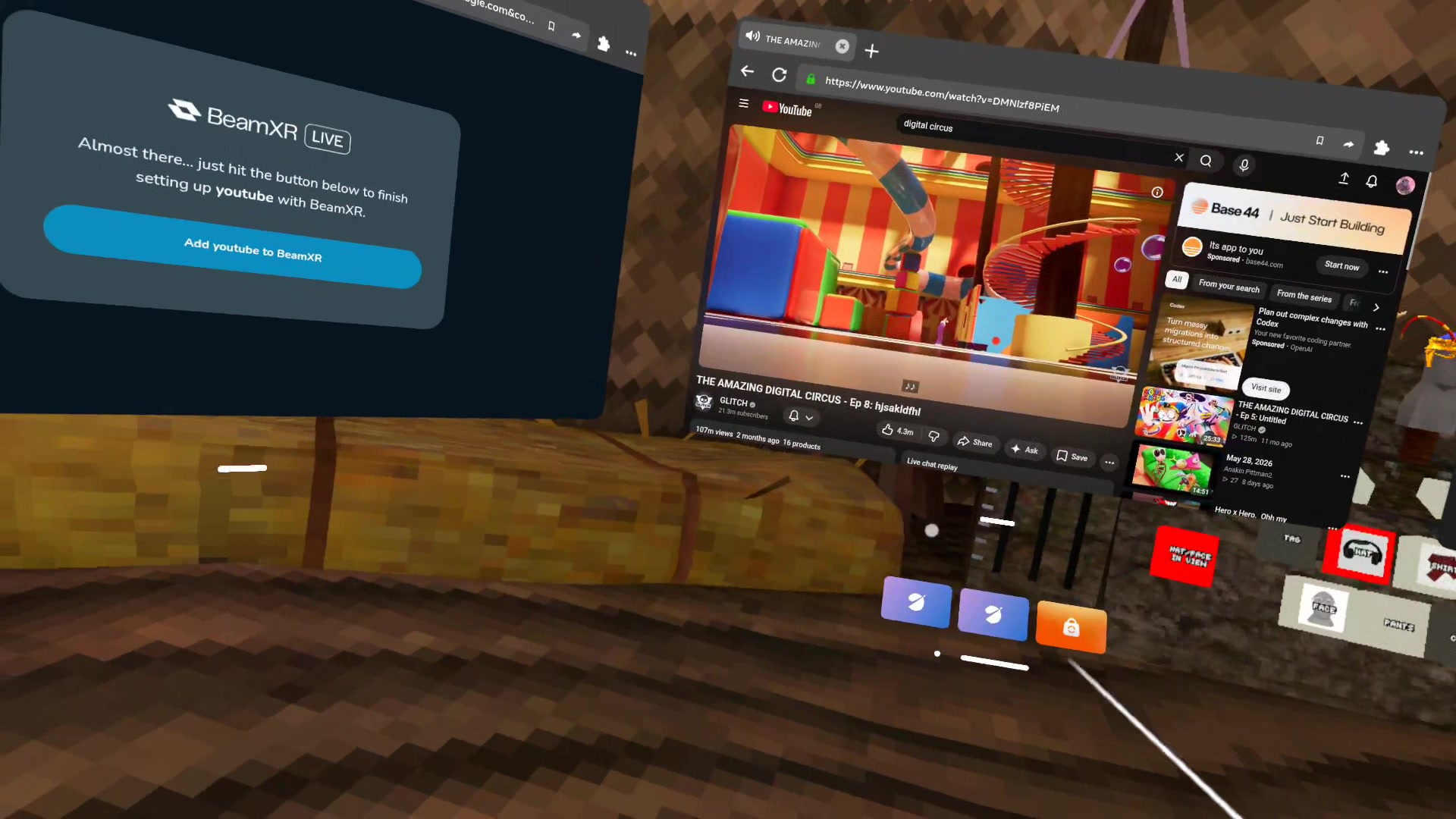Image resolution: width=1456 pixels, height=819 pixels.
Task: Clear the YouTube search text
Action: click(1178, 158)
